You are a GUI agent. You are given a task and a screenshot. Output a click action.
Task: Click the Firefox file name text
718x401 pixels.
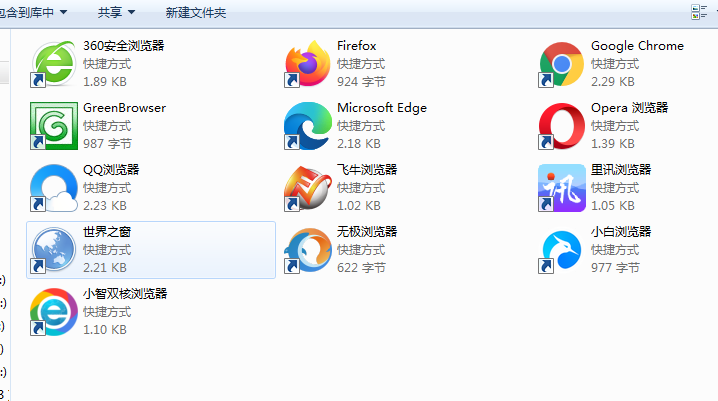pos(357,46)
